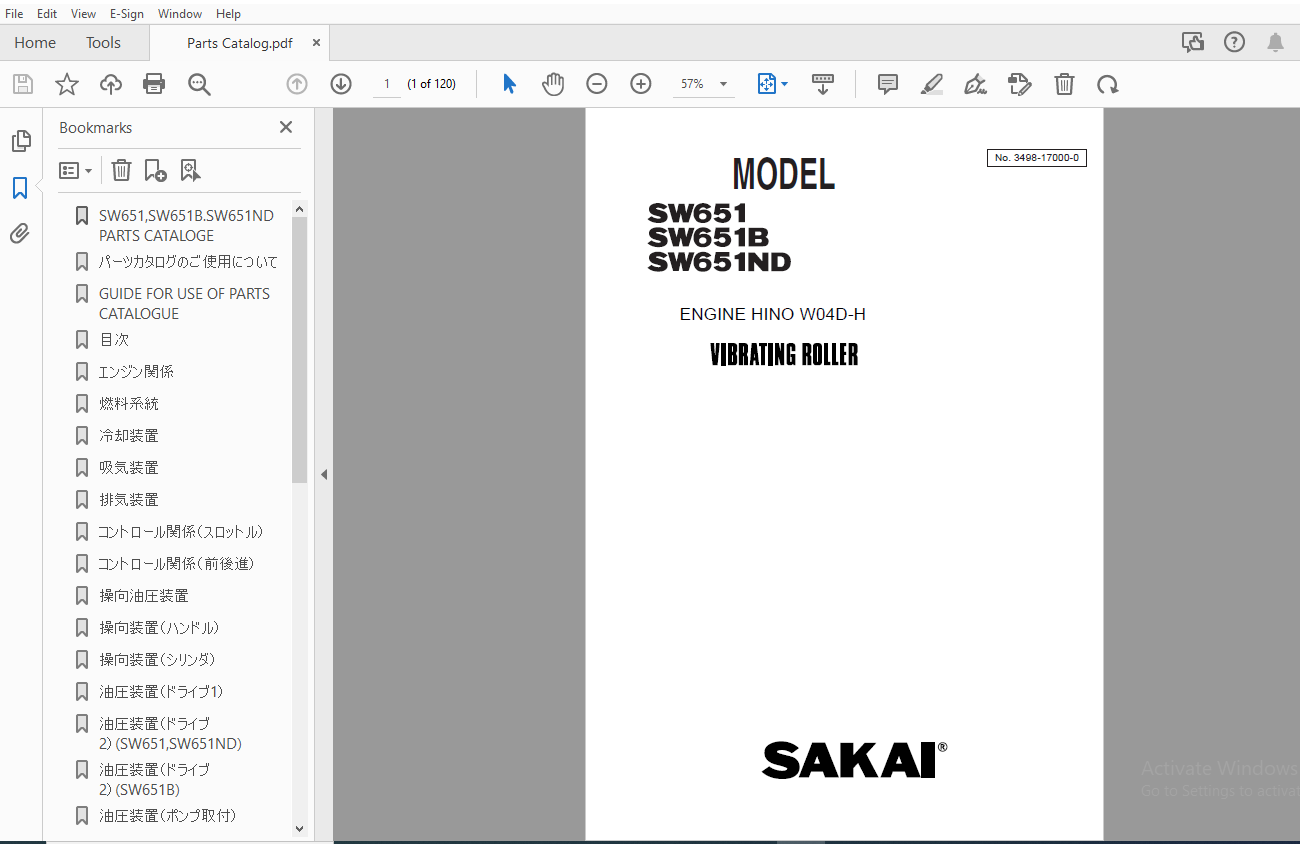The image size is (1300, 844).
Task: Open bookmarks options menu
Action: 76,170
